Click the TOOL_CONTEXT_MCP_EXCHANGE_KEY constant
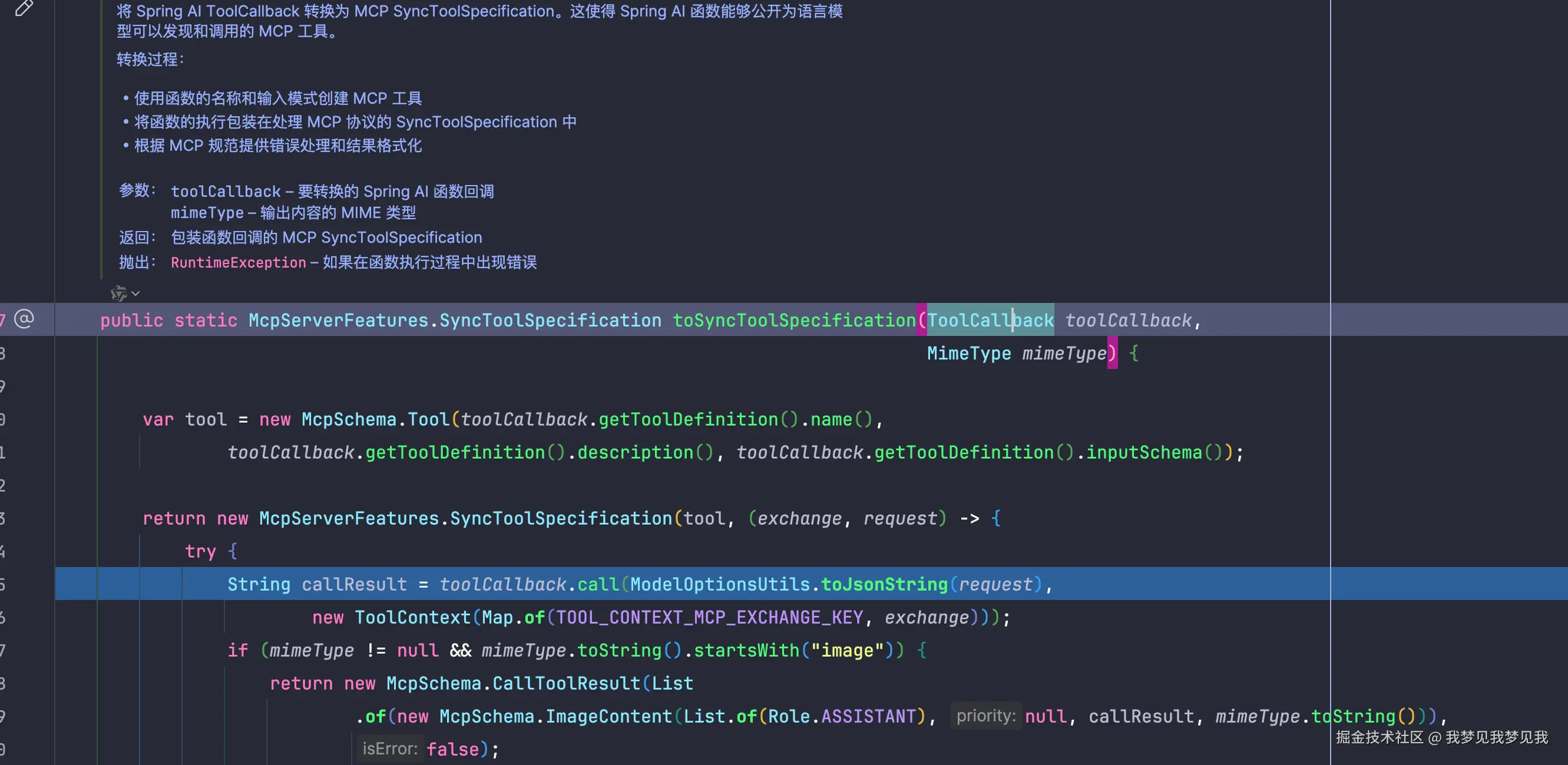Viewport: 1568px width, 765px height. (709, 618)
